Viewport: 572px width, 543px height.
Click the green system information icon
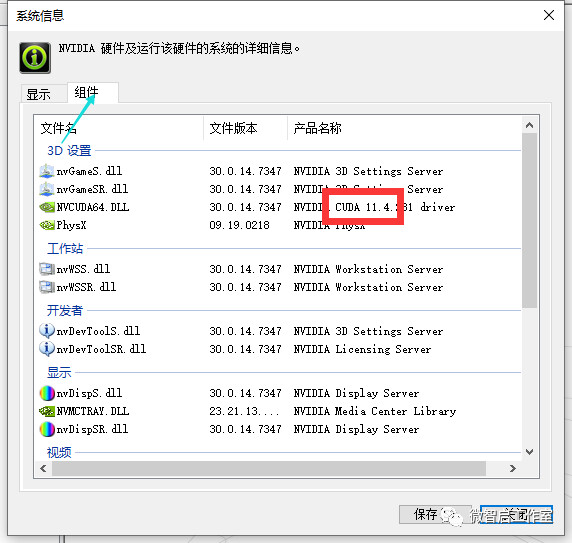click(x=35, y=58)
